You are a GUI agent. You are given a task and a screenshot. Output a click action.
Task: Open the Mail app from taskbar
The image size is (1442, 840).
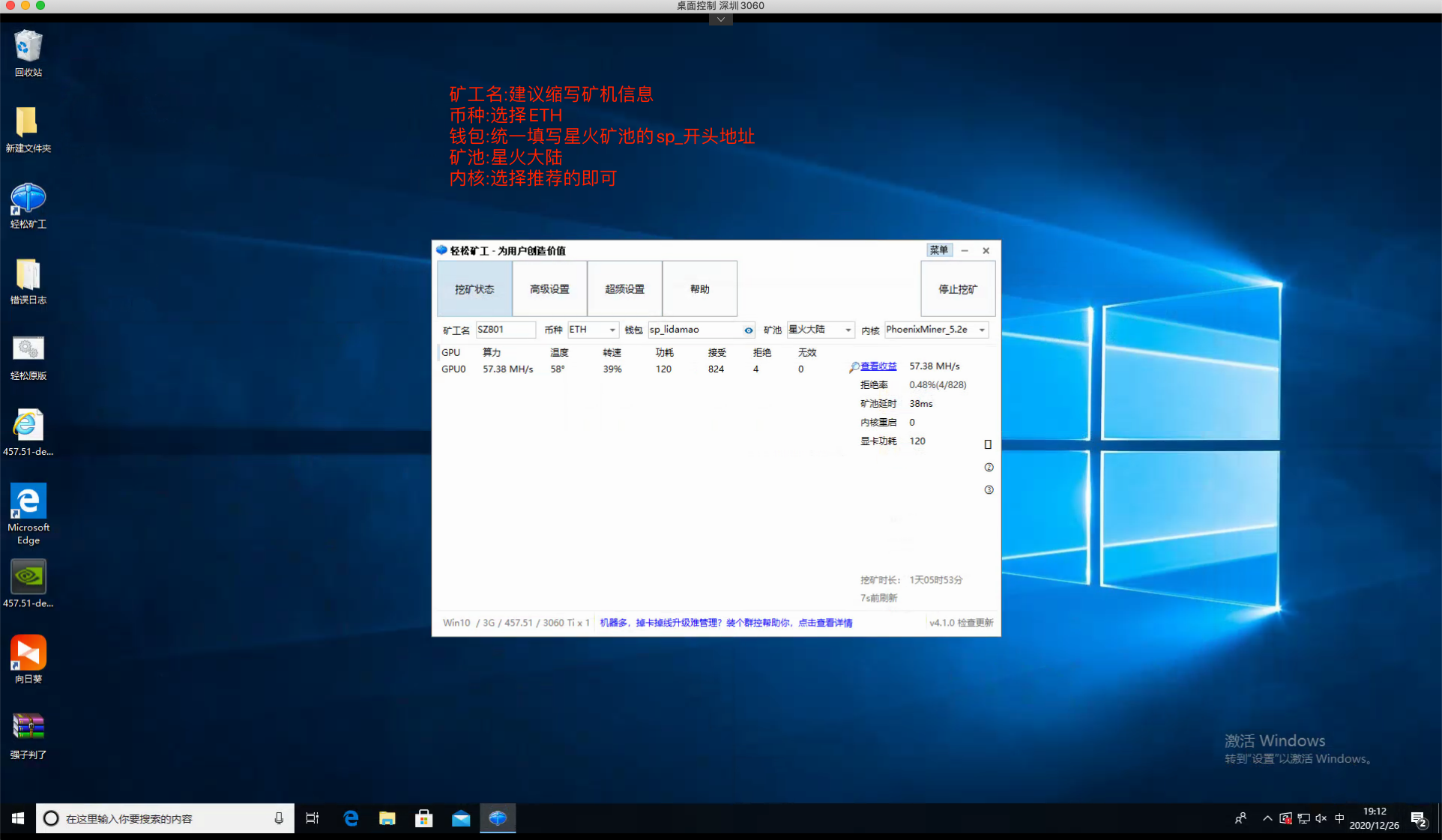tap(461, 818)
